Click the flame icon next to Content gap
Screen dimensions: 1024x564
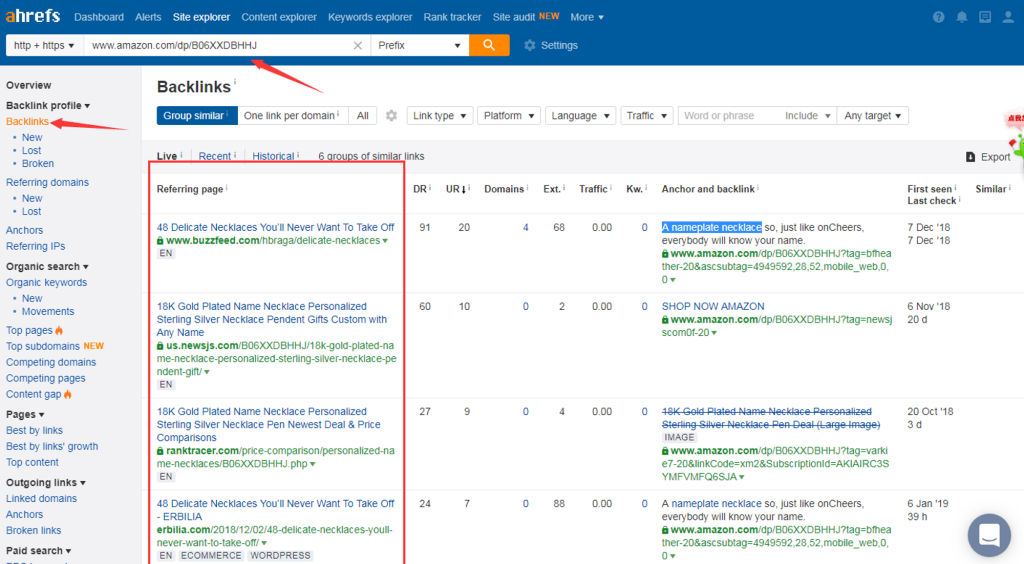[68, 394]
